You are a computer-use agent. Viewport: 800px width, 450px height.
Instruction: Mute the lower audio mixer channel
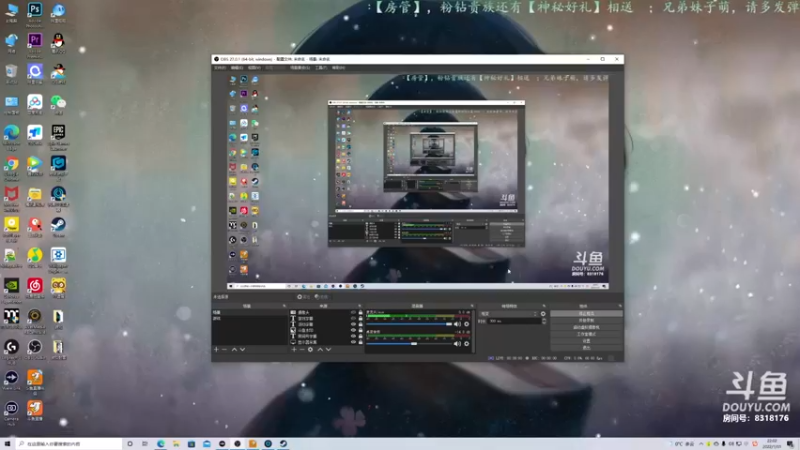tap(457, 344)
